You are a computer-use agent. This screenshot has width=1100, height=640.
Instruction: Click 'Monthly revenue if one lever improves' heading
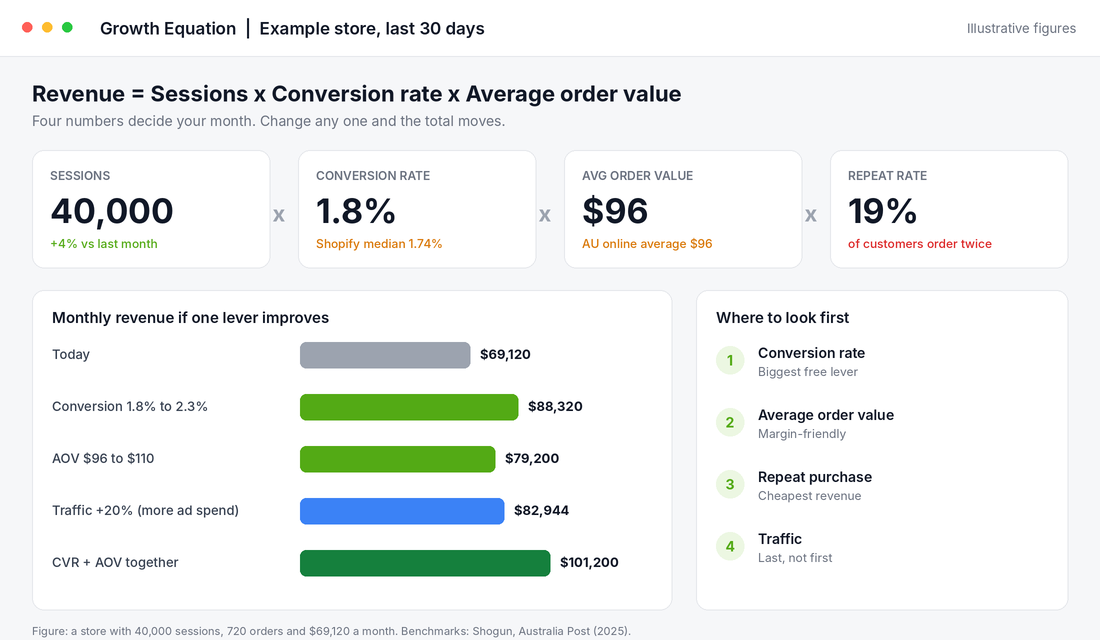190,318
